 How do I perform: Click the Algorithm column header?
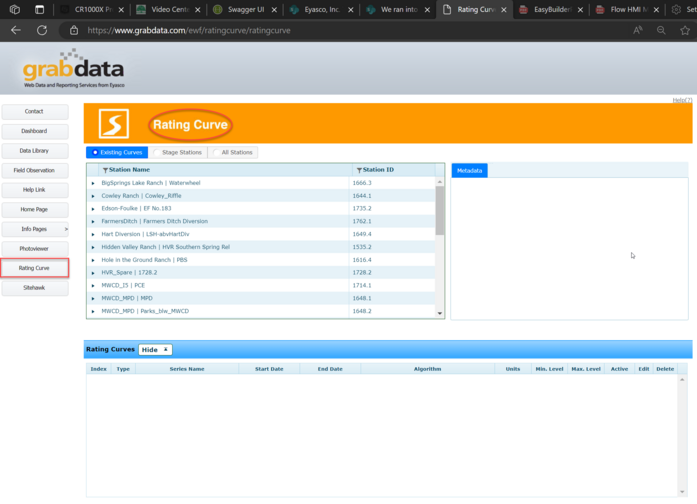point(428,369)
